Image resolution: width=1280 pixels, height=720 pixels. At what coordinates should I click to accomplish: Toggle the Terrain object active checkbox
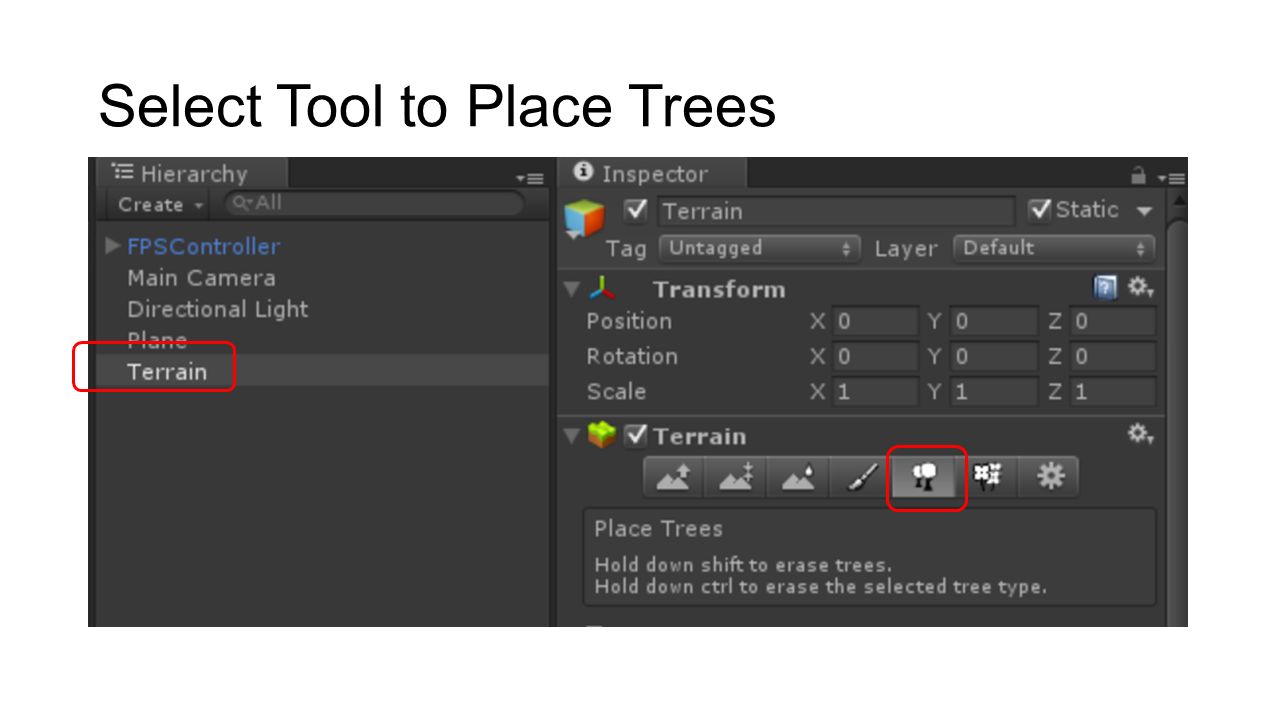(636, 210)
